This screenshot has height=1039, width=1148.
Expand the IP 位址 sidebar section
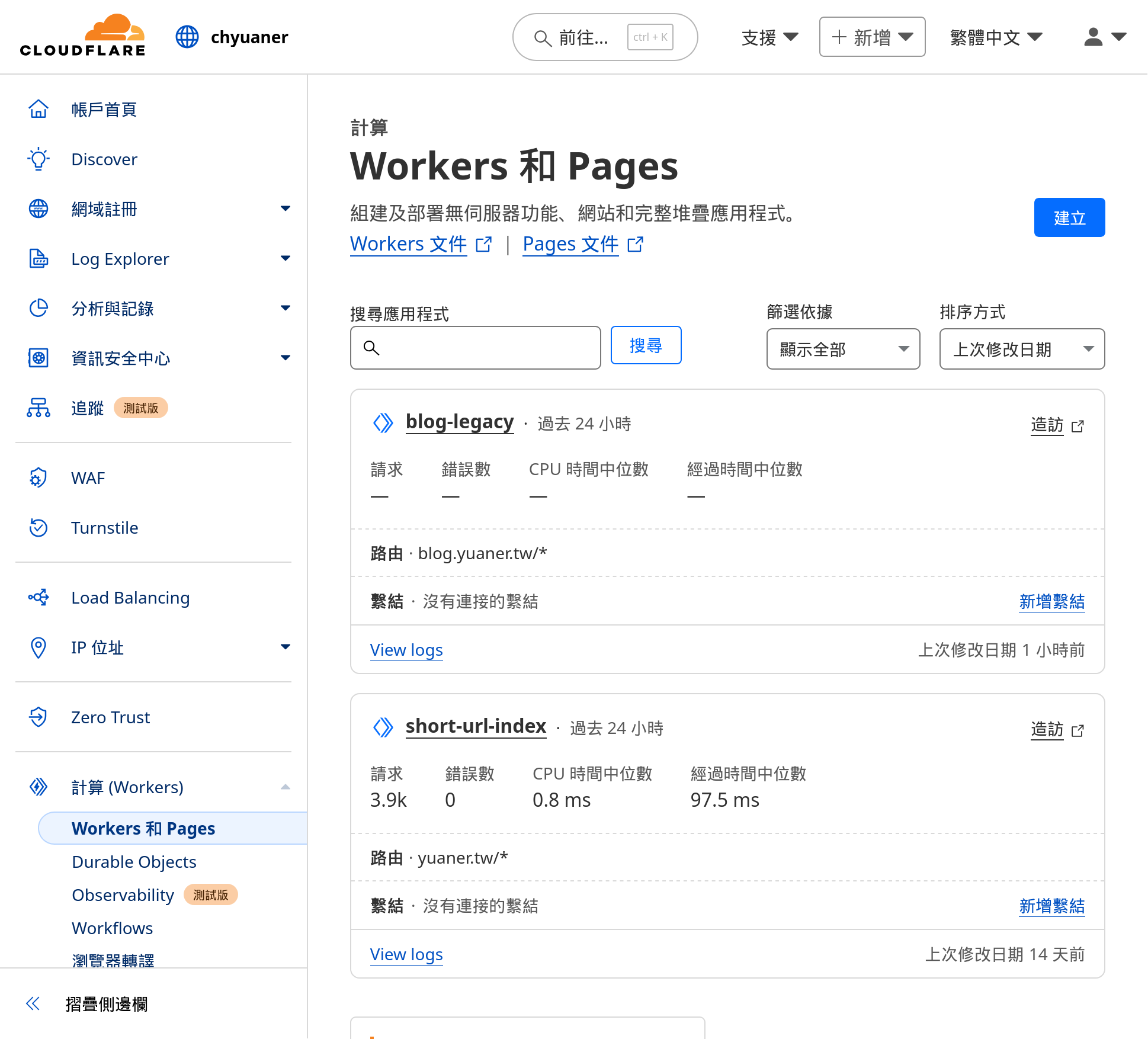coord(286,647)
